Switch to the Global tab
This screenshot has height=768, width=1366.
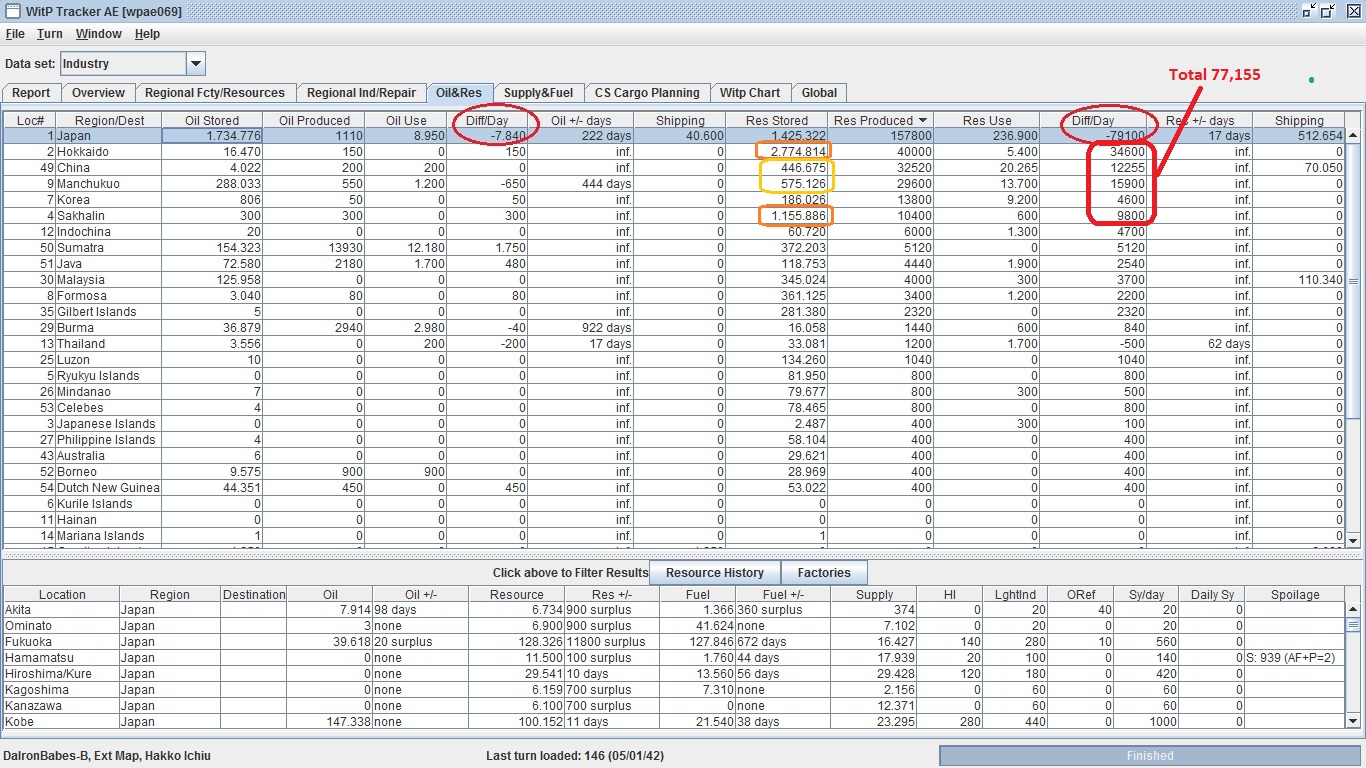(819, 93)
